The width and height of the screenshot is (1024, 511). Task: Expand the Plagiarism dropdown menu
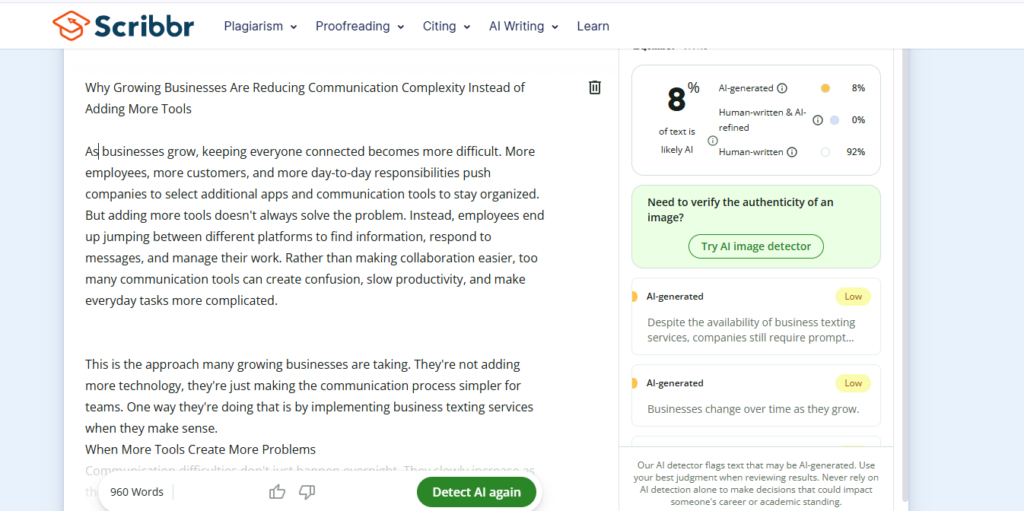[261, 26]
